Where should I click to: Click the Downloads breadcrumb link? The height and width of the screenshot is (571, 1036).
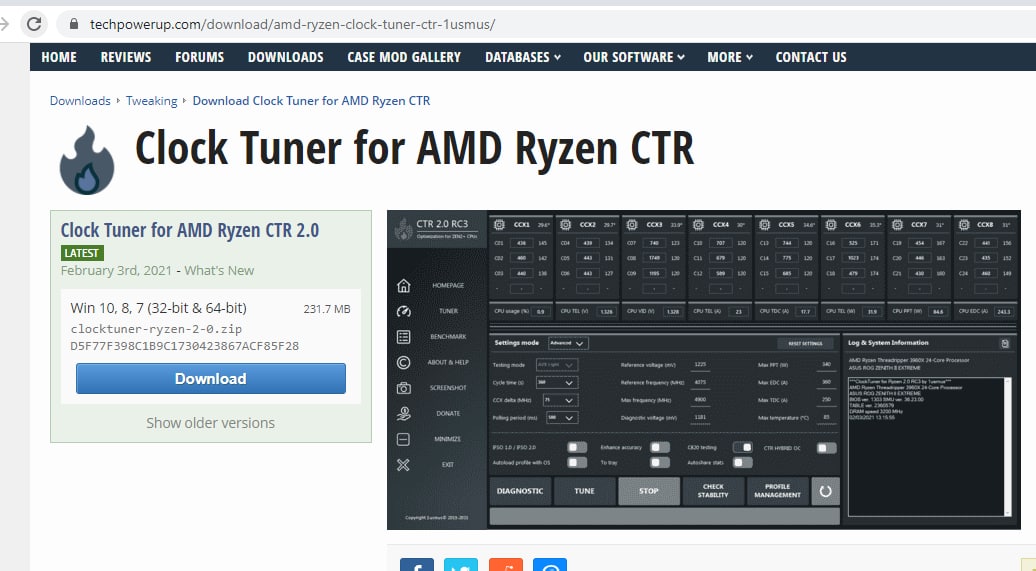click(81, 101)
